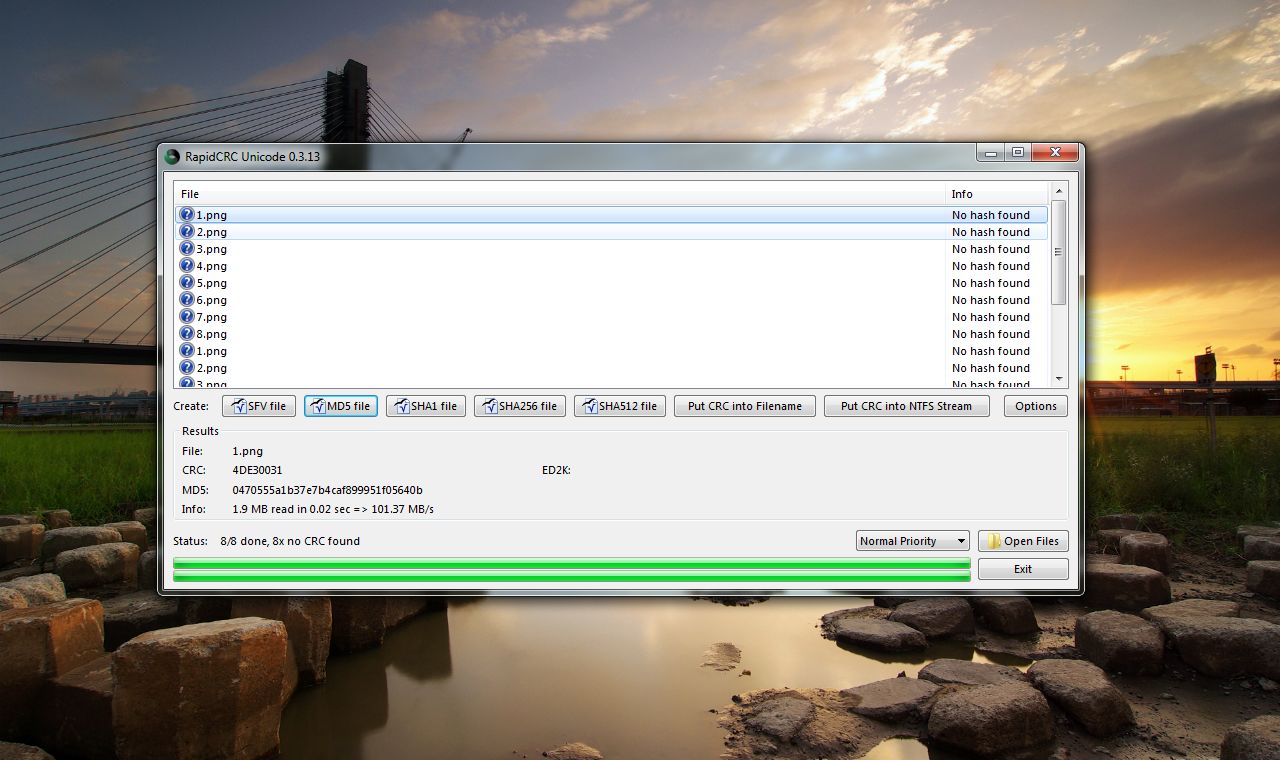Click the status icon next to 6.png
Viewport: 1280px width, 760px height.
point(187,300)
